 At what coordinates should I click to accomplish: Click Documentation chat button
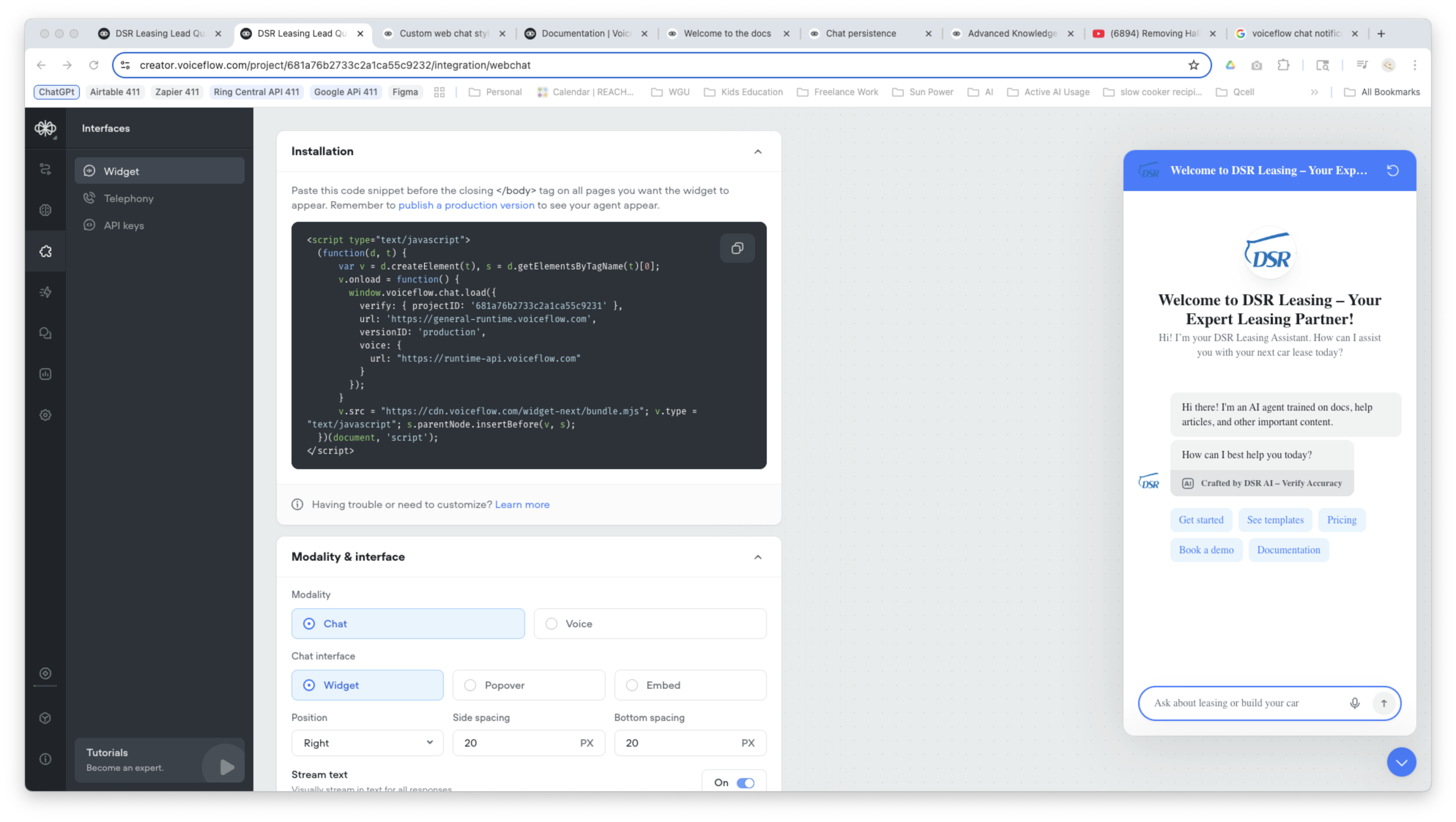(1288, 550)
